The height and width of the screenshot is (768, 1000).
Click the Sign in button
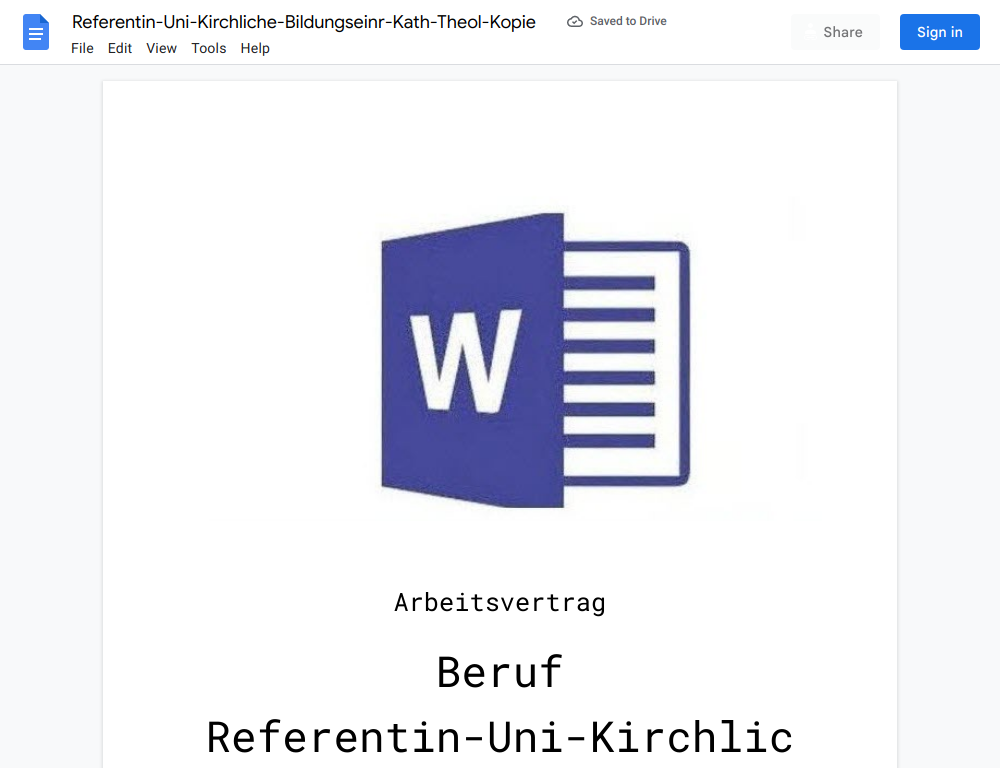point(939,32)
